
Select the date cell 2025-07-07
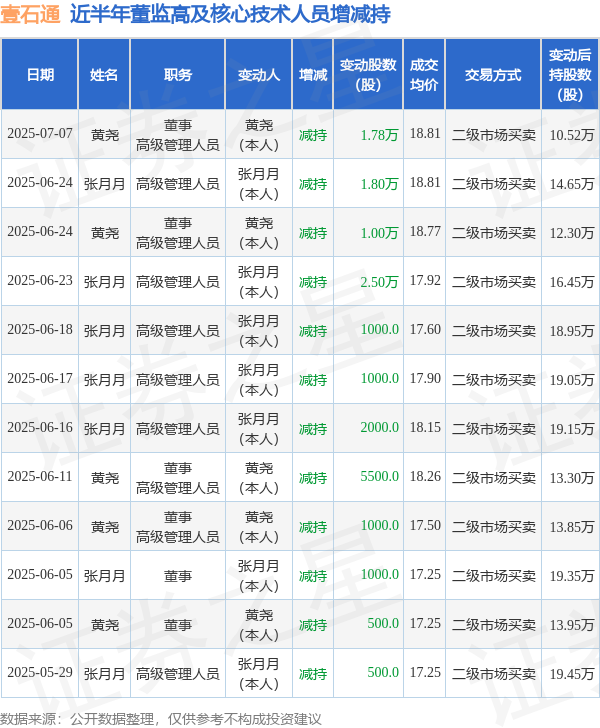coord(40,134)
